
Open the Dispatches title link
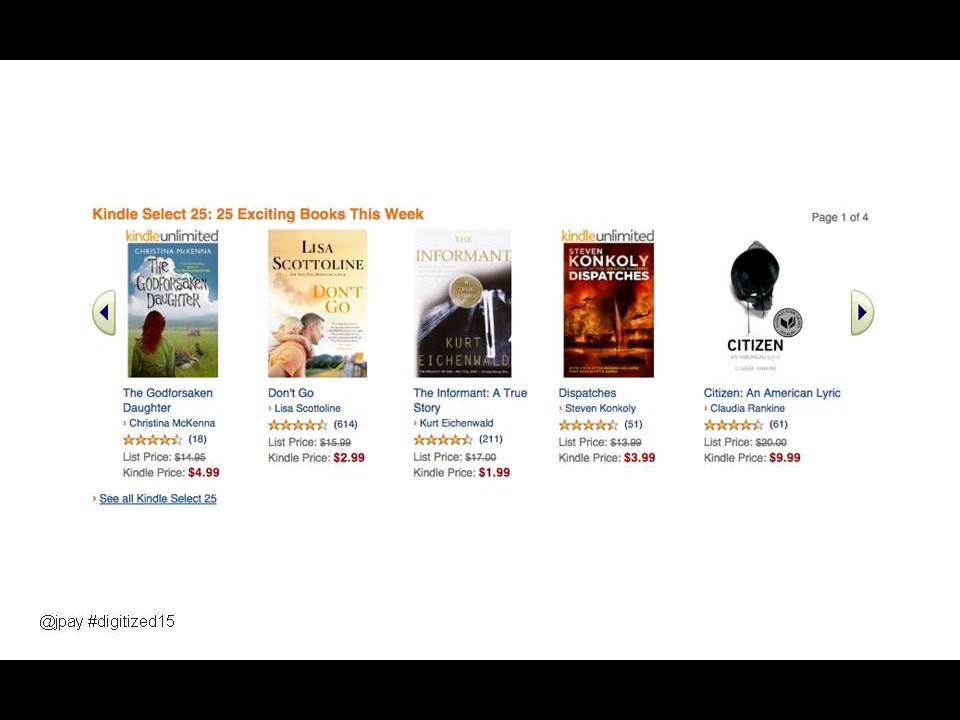tap(587, 393)
